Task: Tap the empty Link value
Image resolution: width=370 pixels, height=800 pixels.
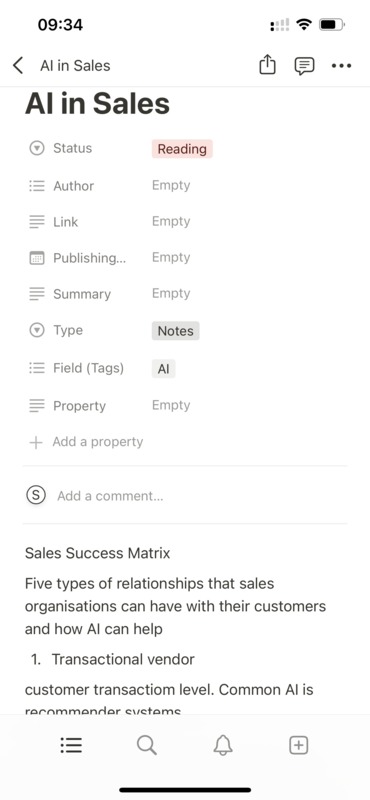Action: (171, 221)
